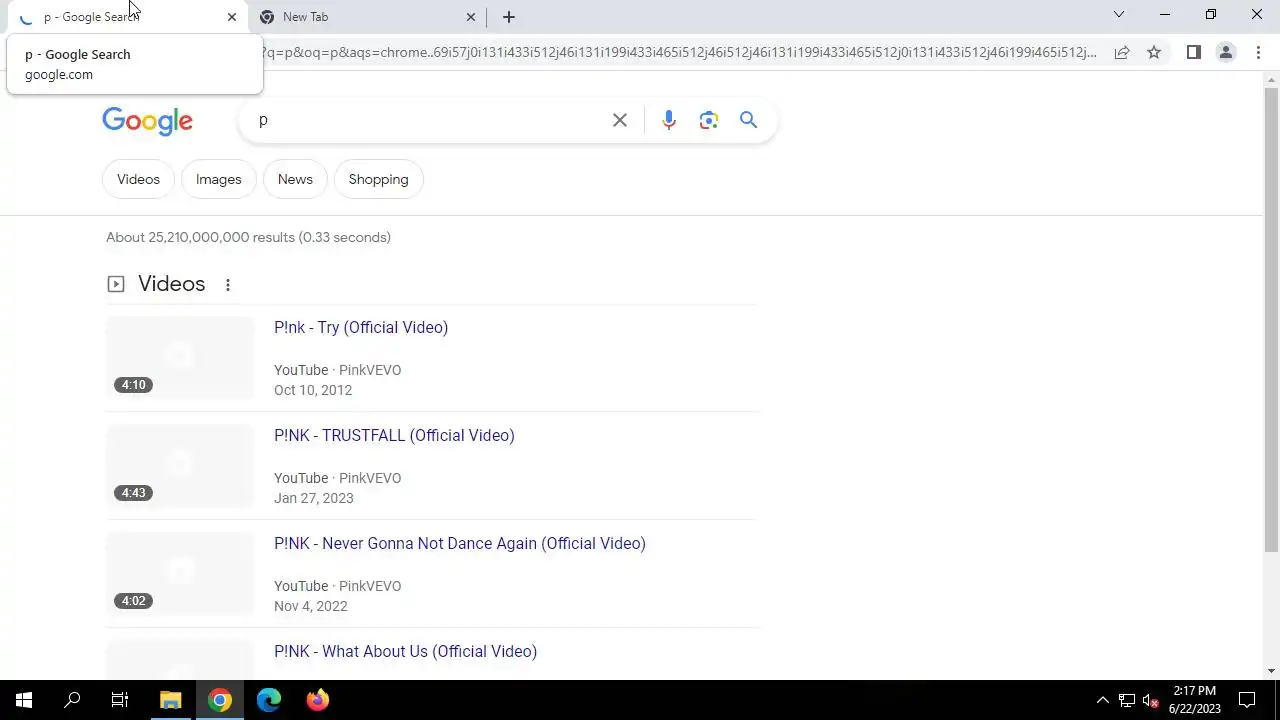The height and width of the screenshot is (720, 1280).
Task: Open Chrome side panel icon
Action: pos(1193,52)
